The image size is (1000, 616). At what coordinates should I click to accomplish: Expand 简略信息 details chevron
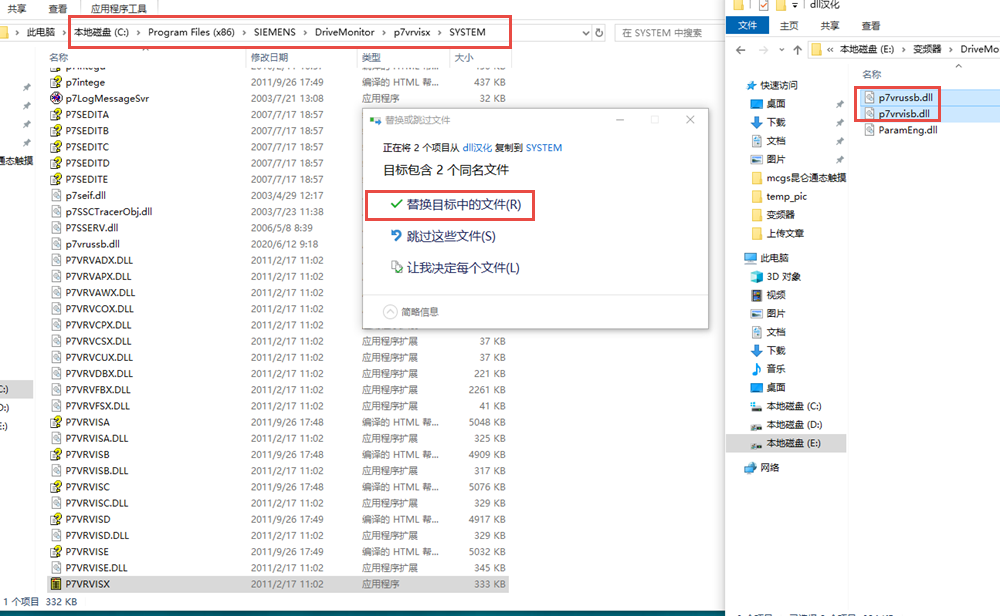(x=390, y=311)
